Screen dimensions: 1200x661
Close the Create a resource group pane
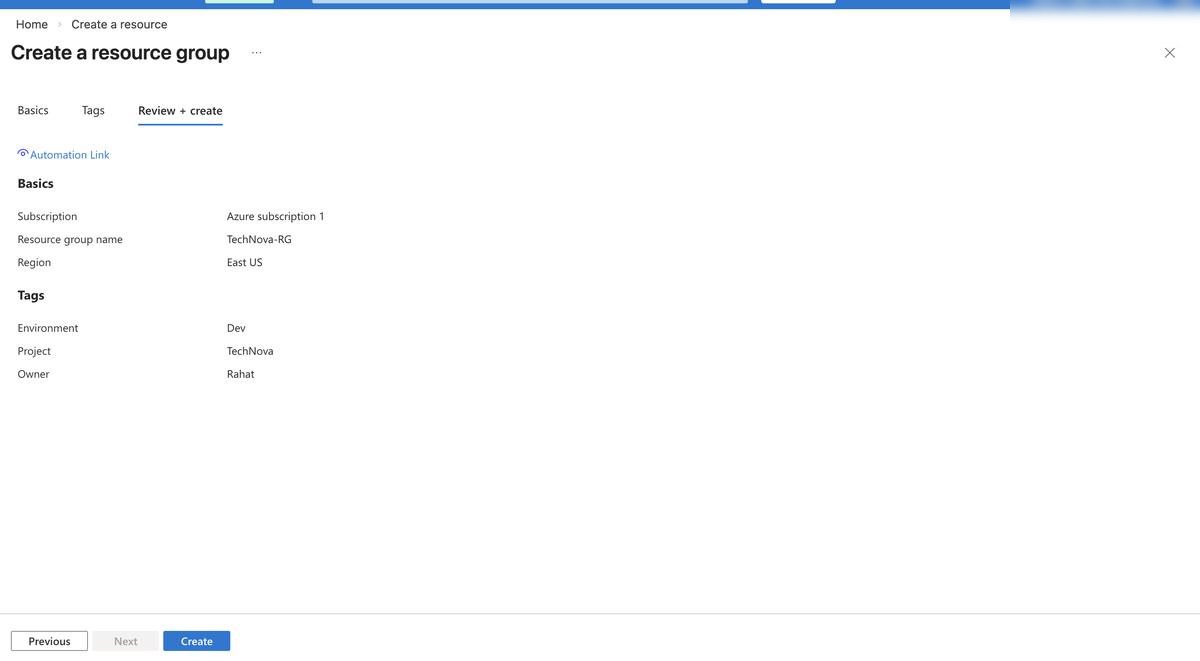click(x=1170, y=53)
